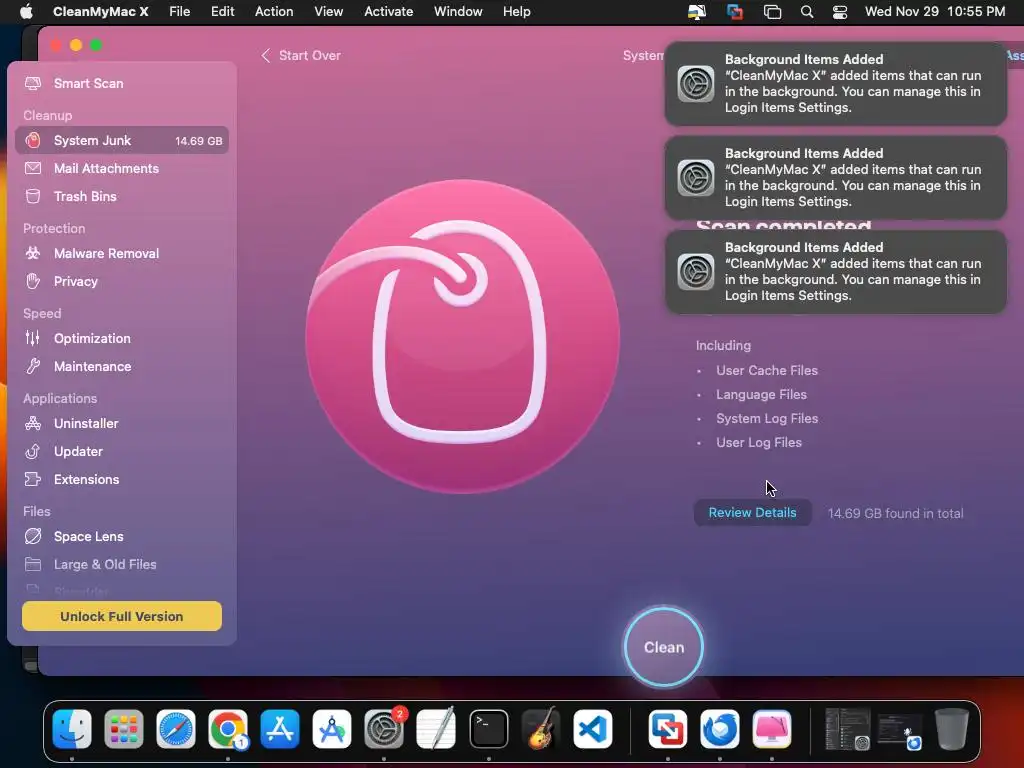The height and width of the screenshot is (768, 1024).
Task: Click the round Clean button
Action: tap(664, 647)
